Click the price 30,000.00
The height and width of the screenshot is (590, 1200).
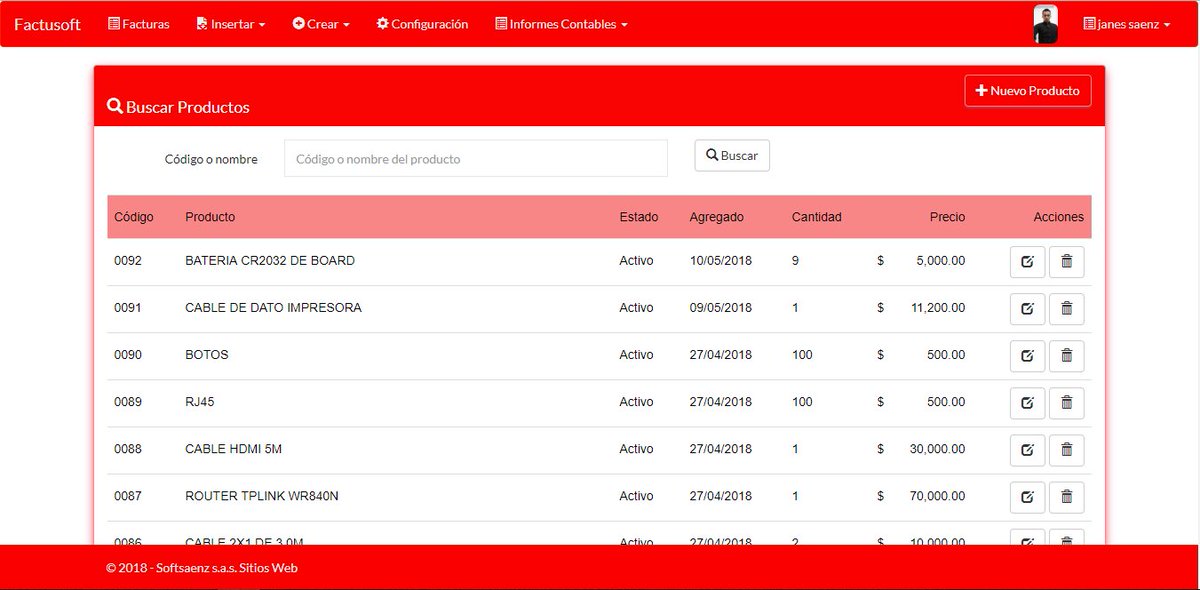[x=937, y=449]
